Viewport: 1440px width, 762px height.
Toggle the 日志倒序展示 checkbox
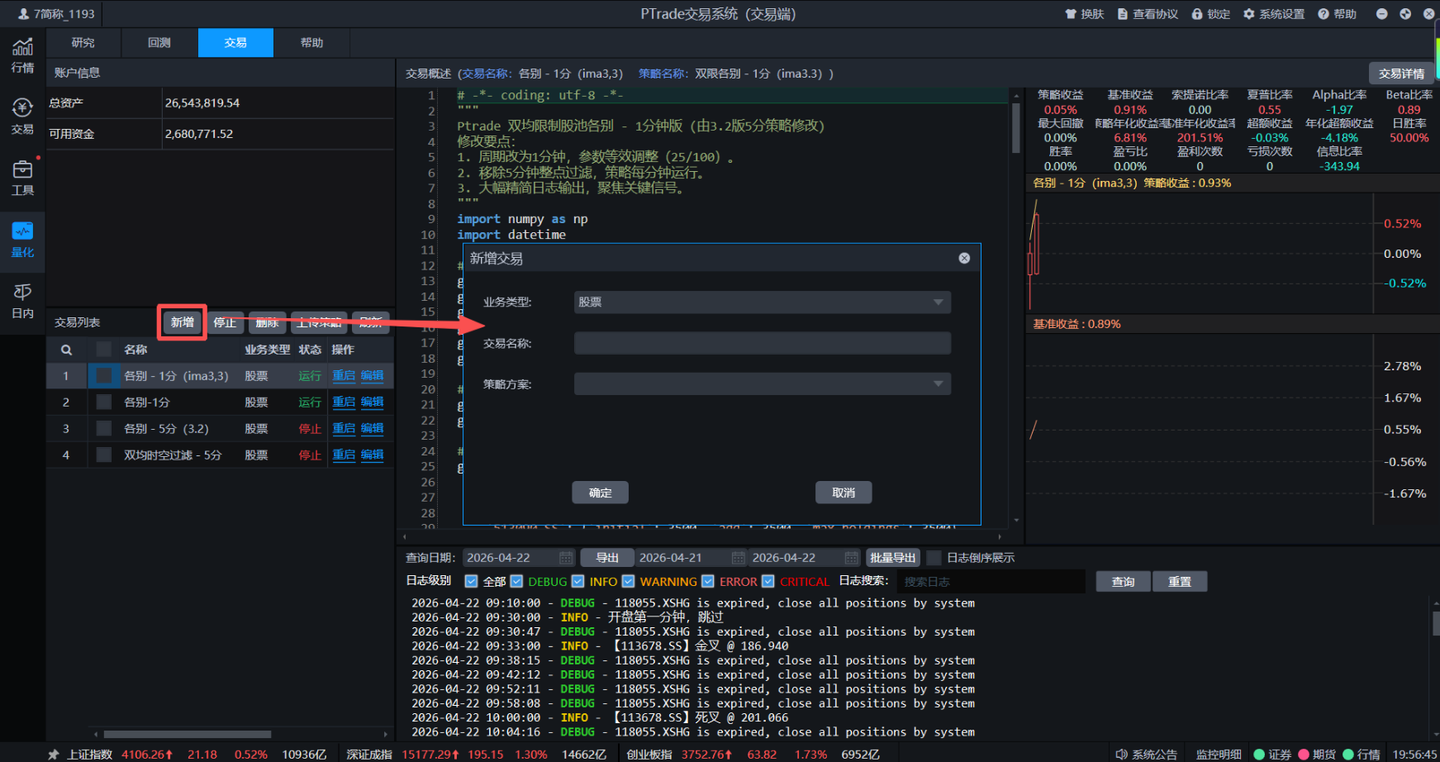click(x=934, y=558)
